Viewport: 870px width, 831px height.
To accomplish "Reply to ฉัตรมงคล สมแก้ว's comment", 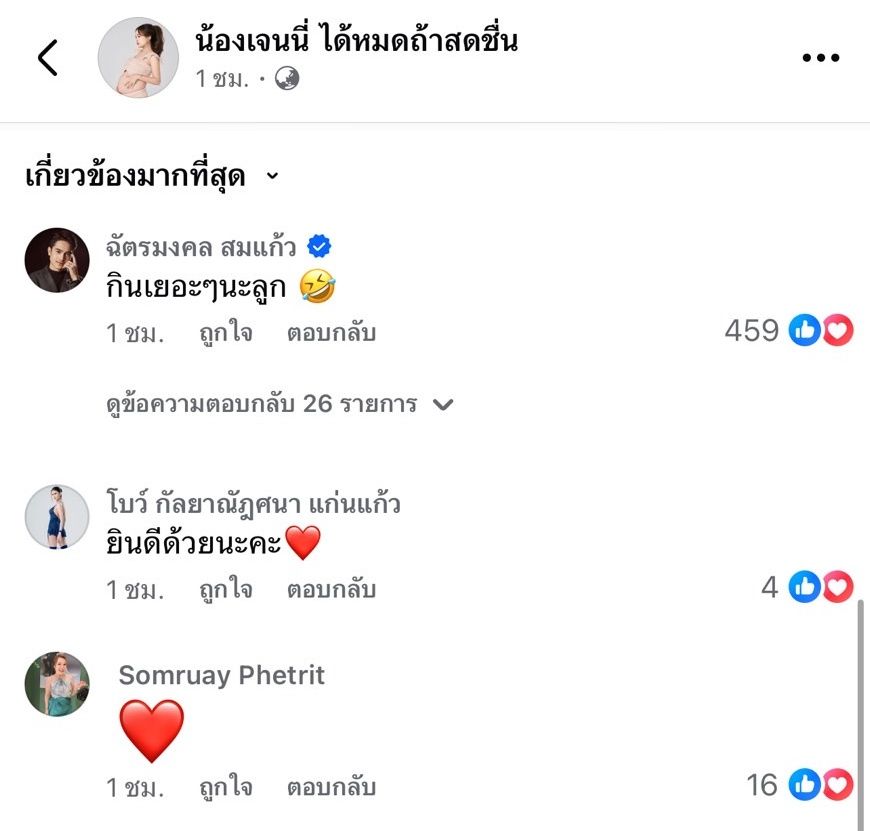I will pyautogui.click(x=331, y=333).
